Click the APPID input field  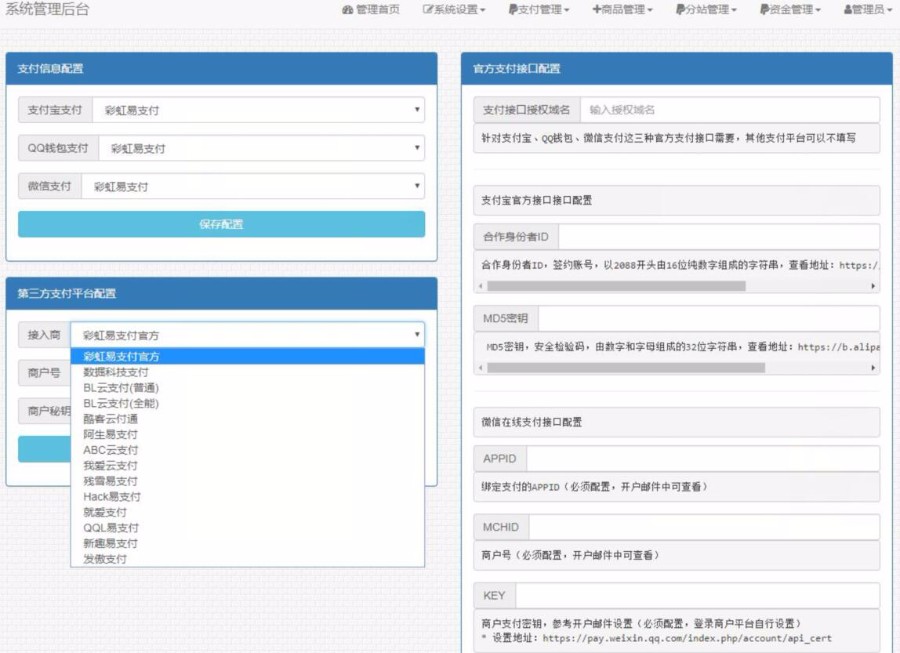700,458
